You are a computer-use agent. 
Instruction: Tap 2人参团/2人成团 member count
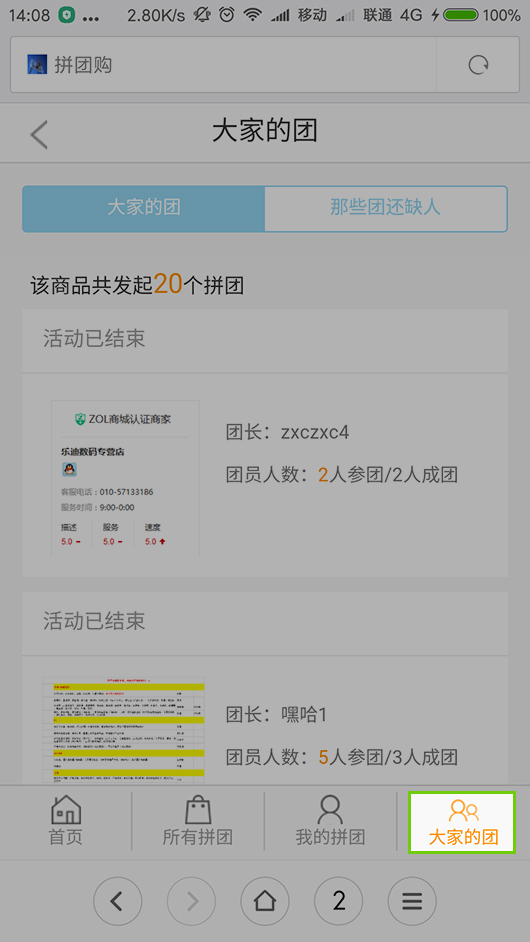388,475
